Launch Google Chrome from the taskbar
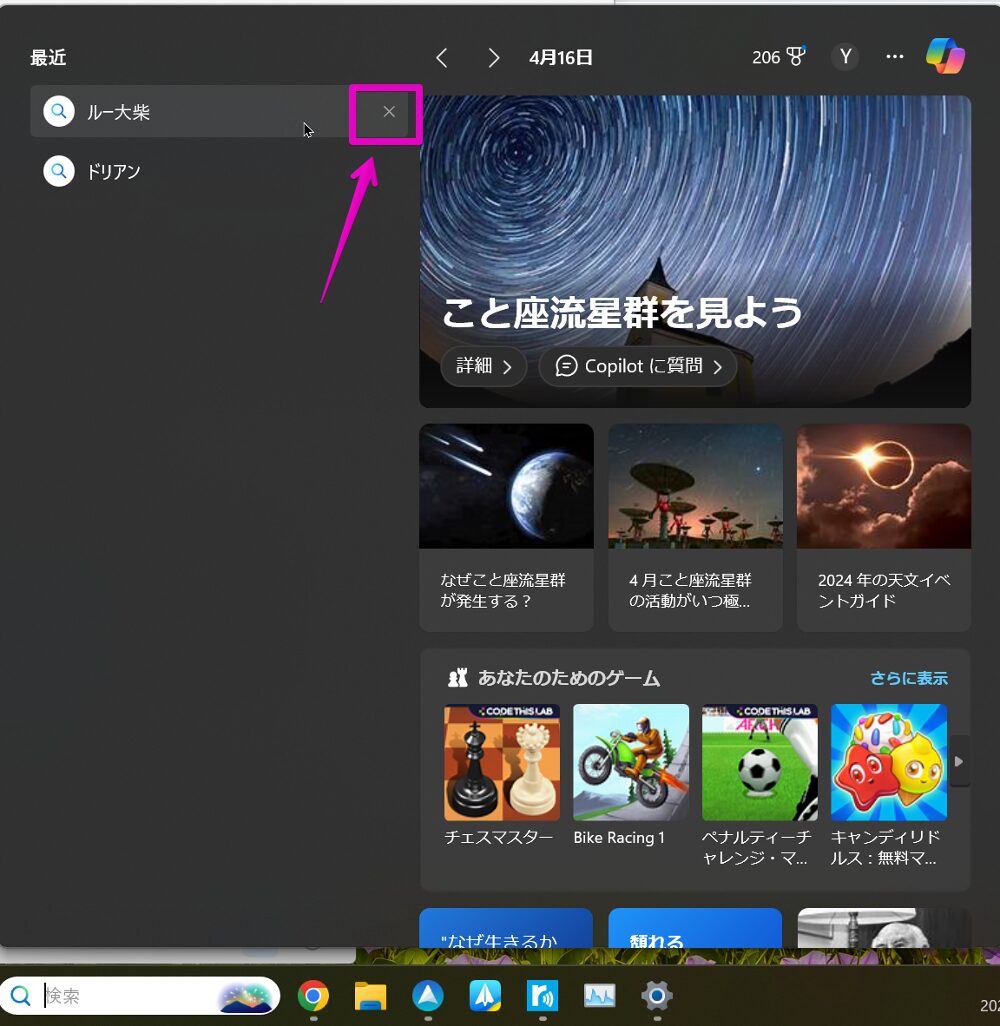Screen dimensions: 1000x1026 [x=314, y=996]
